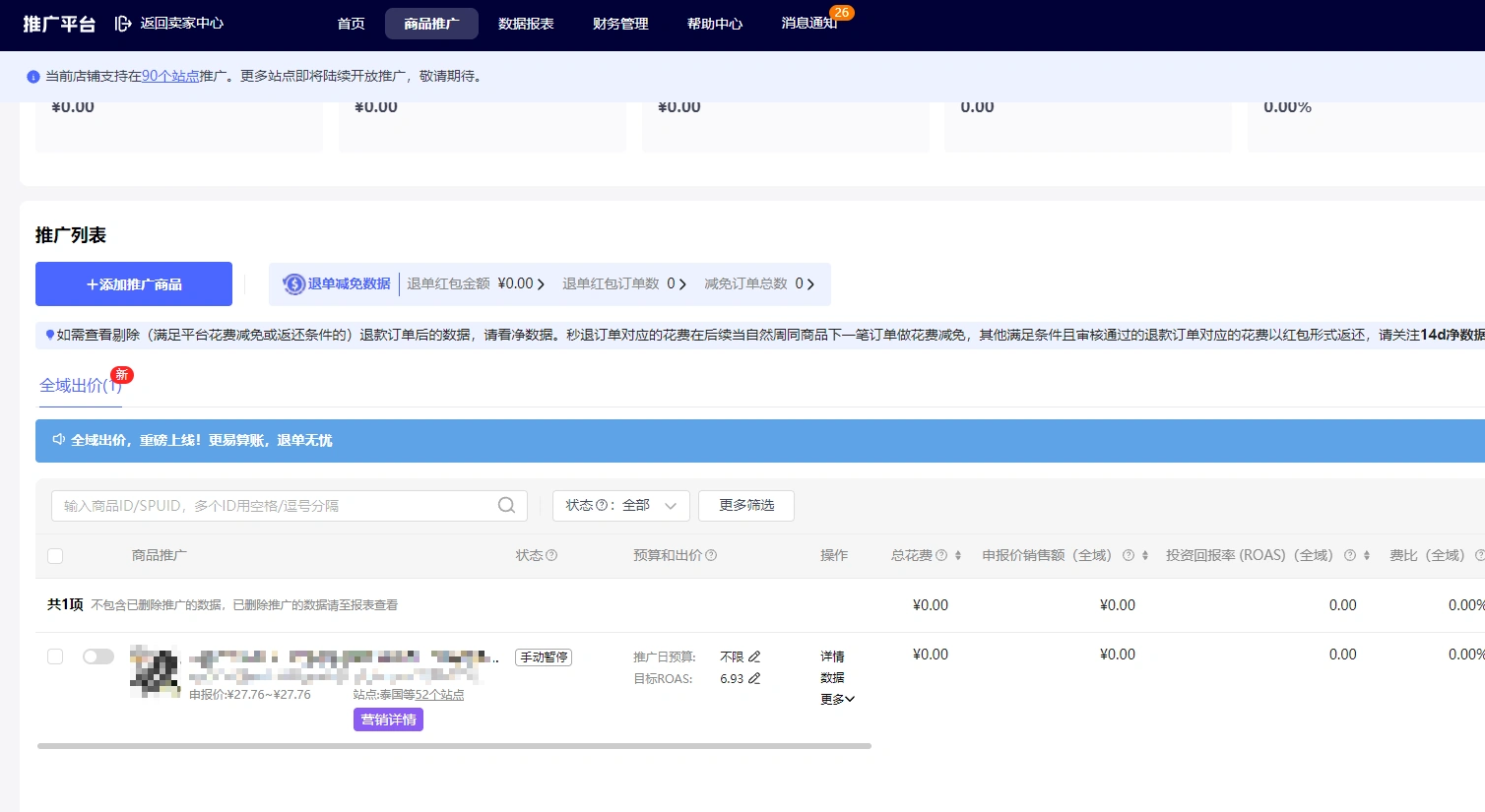The height and width of the screenshot is (812, 1485).
Task: Open the 90个站点 link in the notice
Action: (170, 76)
